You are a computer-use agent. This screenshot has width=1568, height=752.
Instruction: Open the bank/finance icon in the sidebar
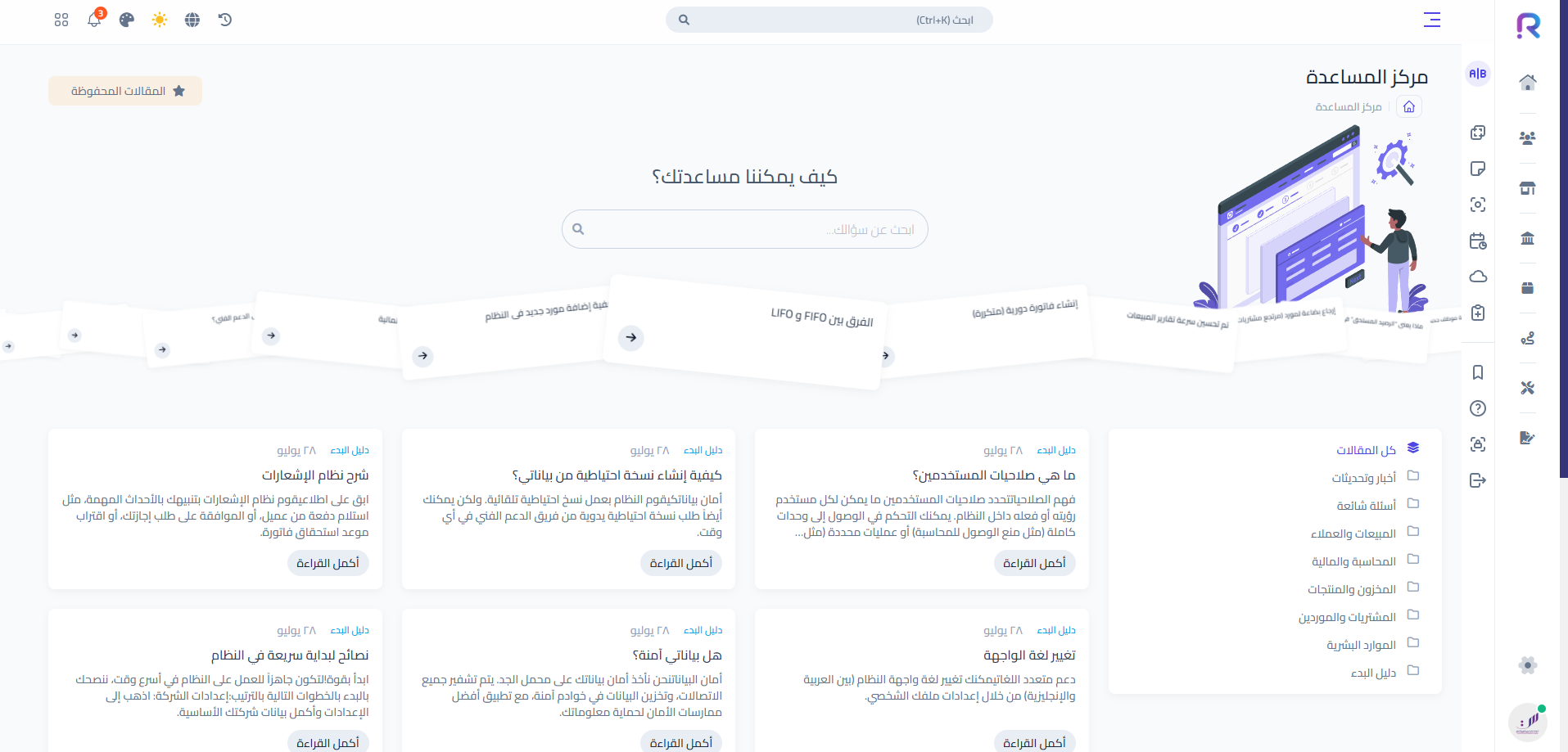[x=1526, y=237]
